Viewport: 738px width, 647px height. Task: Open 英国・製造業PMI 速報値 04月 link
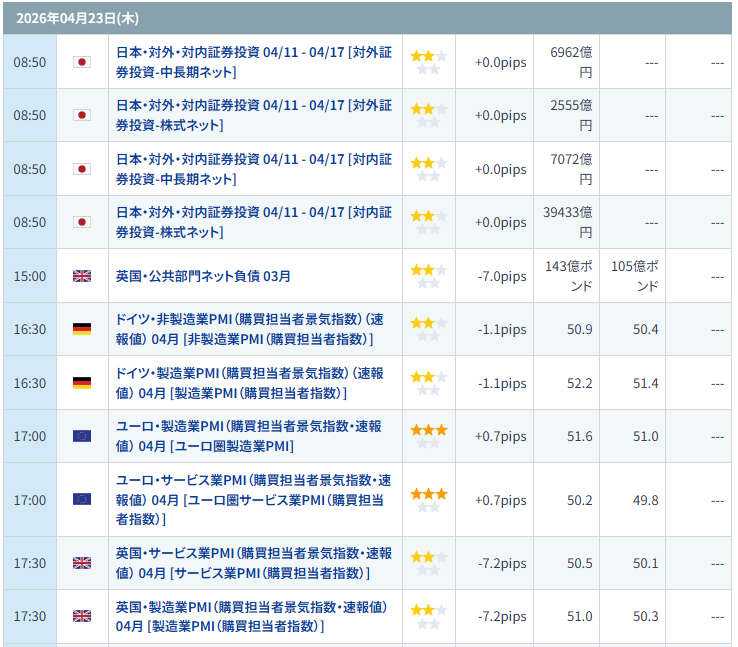[251, 616]
